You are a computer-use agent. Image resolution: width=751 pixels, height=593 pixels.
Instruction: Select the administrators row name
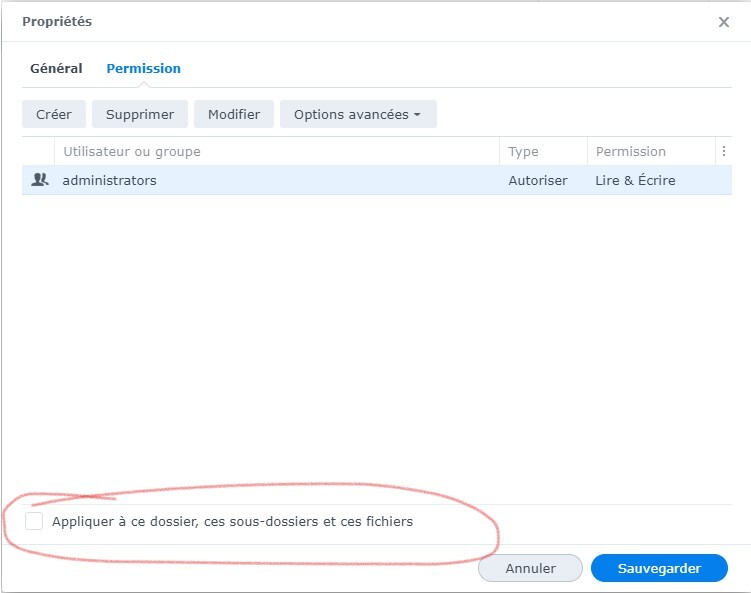(x=109, y=180)
